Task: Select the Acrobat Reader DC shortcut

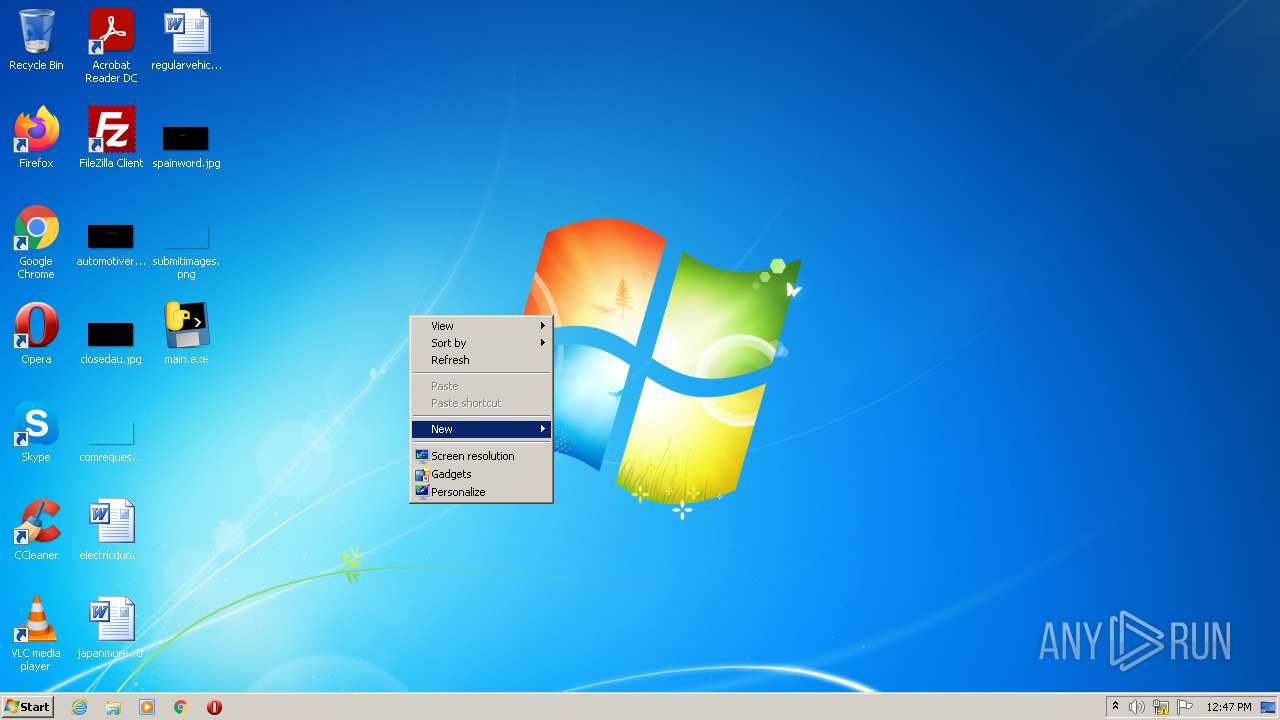Action: [x=111, y=46]
